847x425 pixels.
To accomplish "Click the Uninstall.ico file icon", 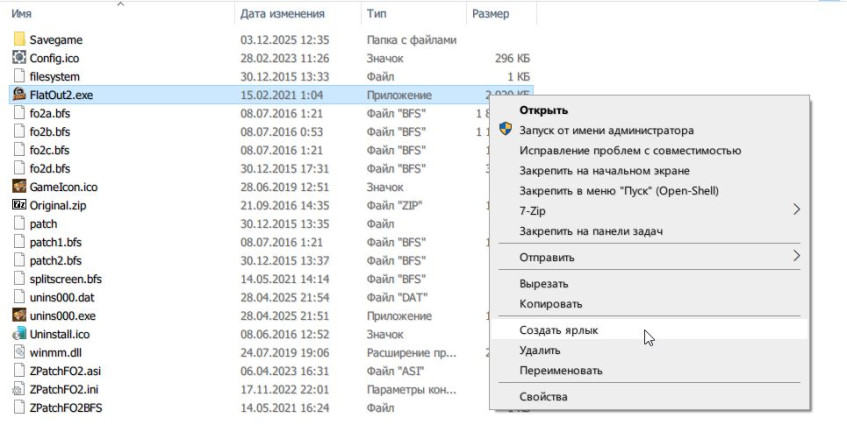I will click(x=19, y=333).
